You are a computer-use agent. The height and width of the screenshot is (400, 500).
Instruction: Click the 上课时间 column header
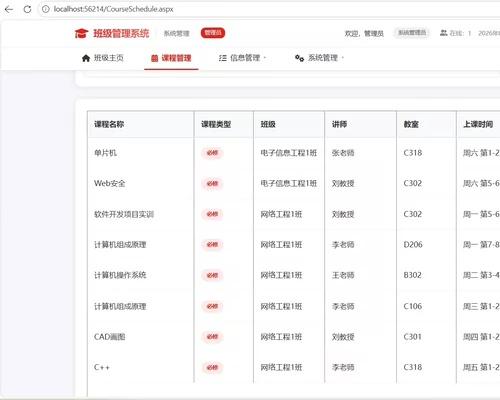[478, 124]
